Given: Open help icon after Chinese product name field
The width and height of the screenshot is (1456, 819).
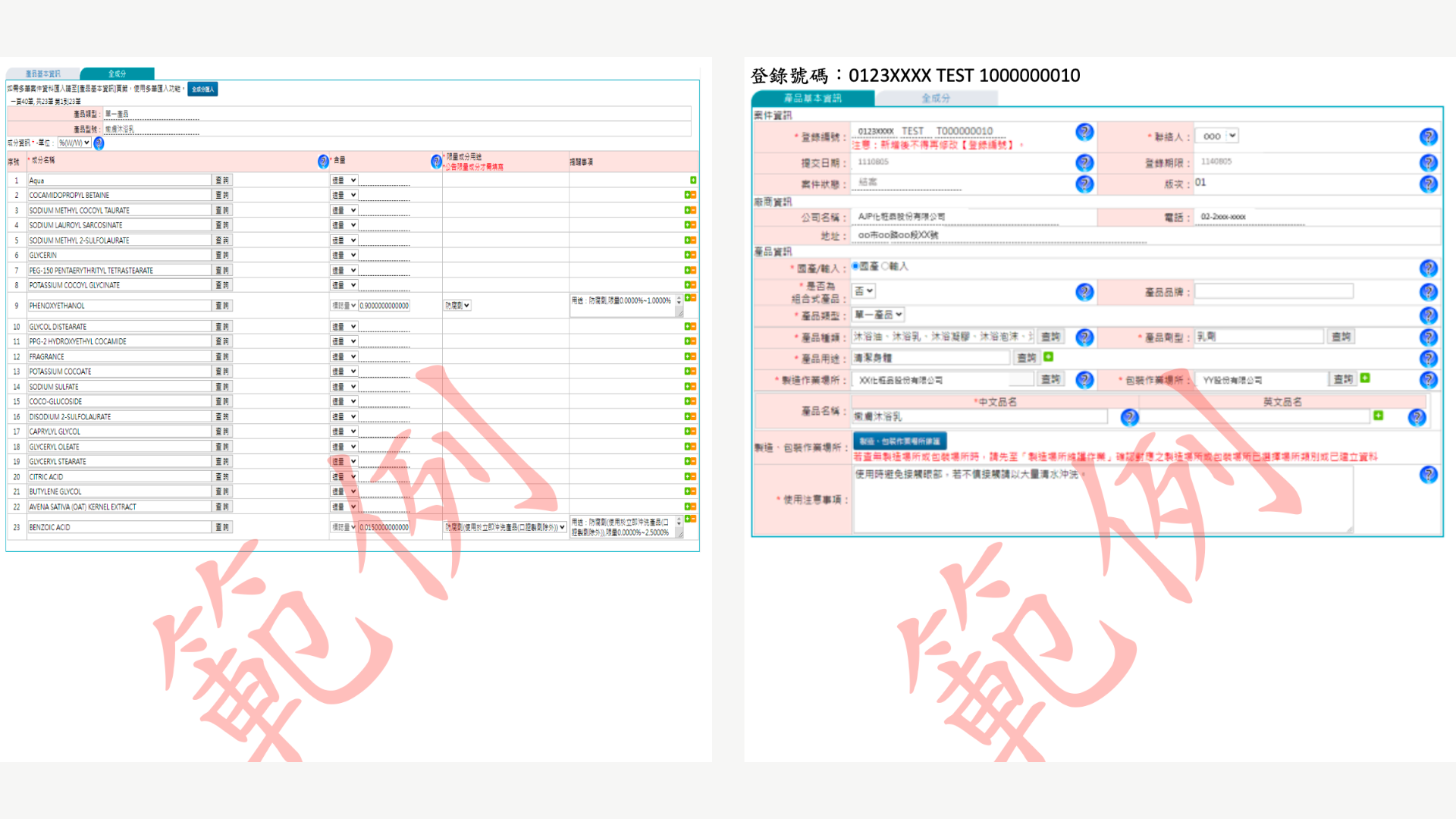Looking at the screenshot, I should tap(1129, 417).
